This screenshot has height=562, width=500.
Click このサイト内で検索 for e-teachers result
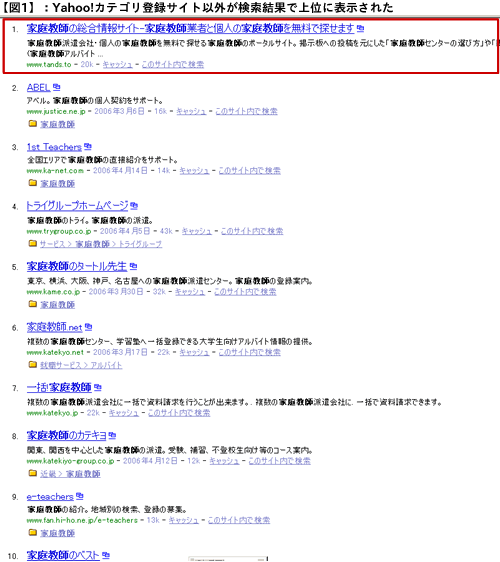[x=239, y=520]
